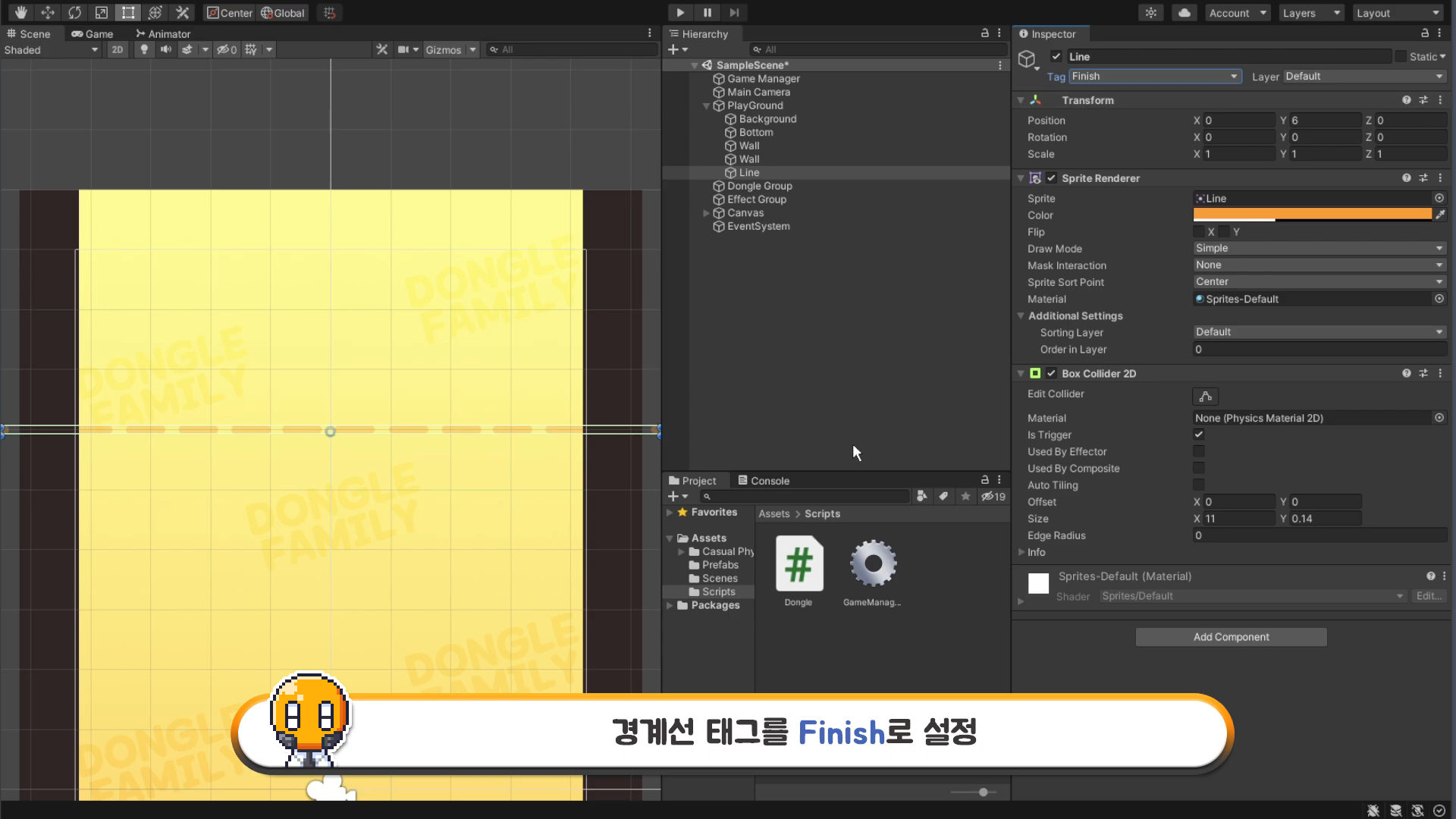Click the Pause button

point(707,13)
